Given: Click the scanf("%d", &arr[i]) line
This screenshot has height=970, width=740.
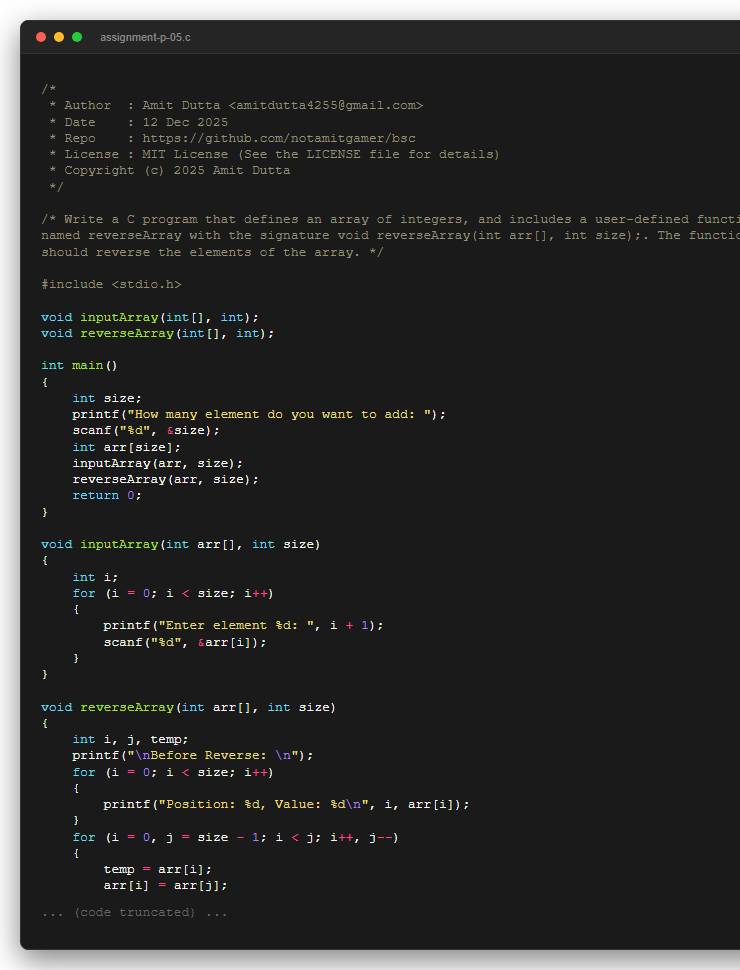Looking at the screenshot, I should 185,642.
